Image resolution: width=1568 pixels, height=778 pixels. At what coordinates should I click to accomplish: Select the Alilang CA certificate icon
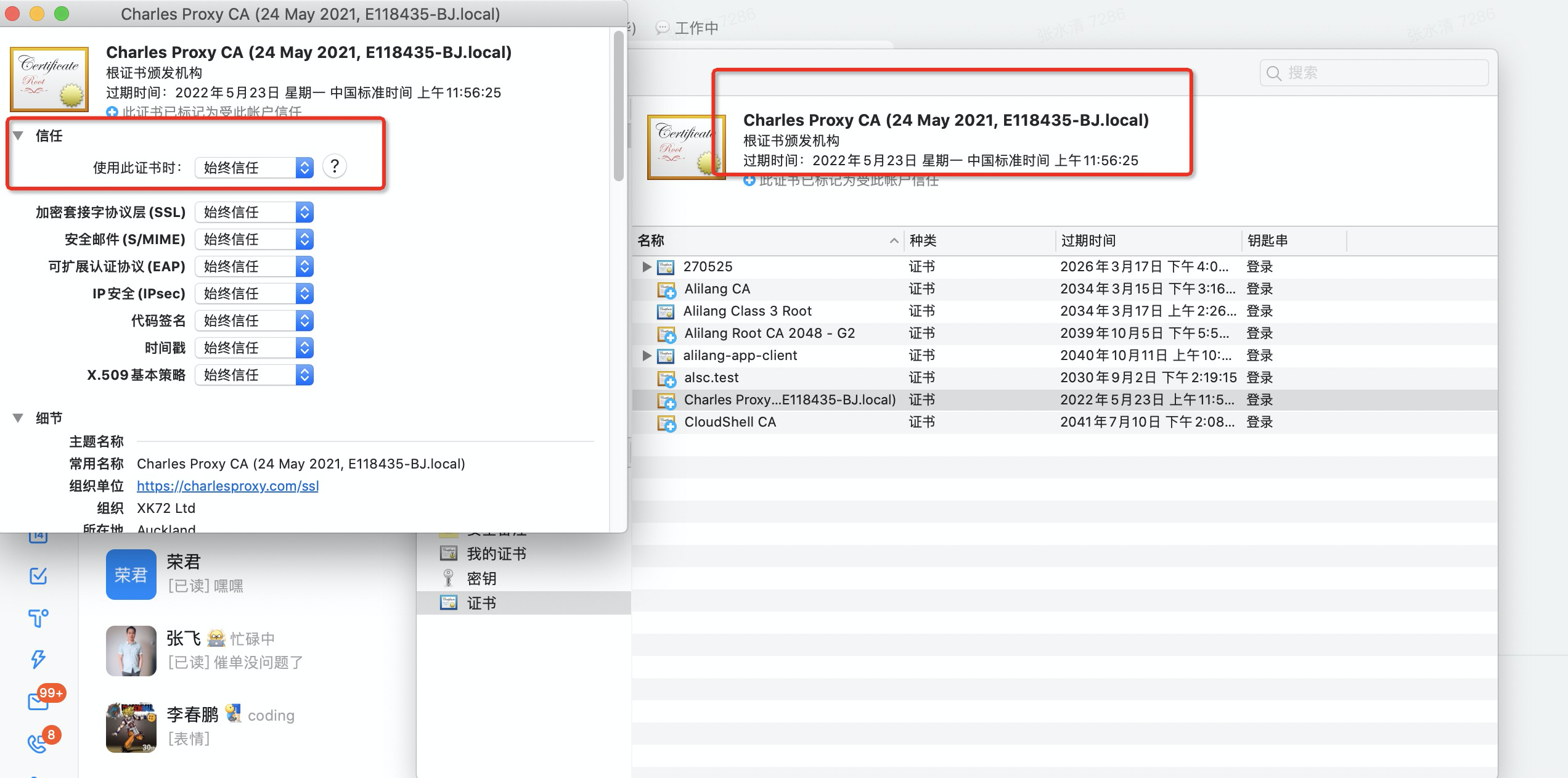[x=666, y=289]
